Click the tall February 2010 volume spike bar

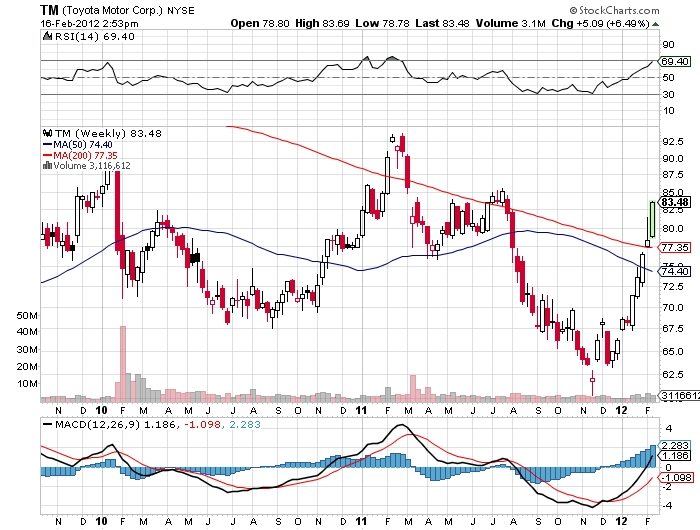click(123, 363)
